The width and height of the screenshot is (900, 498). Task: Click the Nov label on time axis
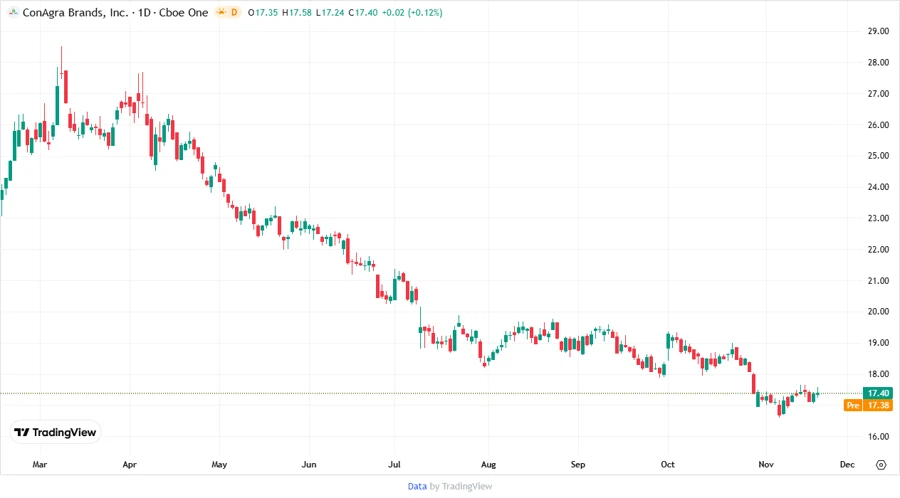click(x=766, y=464)
